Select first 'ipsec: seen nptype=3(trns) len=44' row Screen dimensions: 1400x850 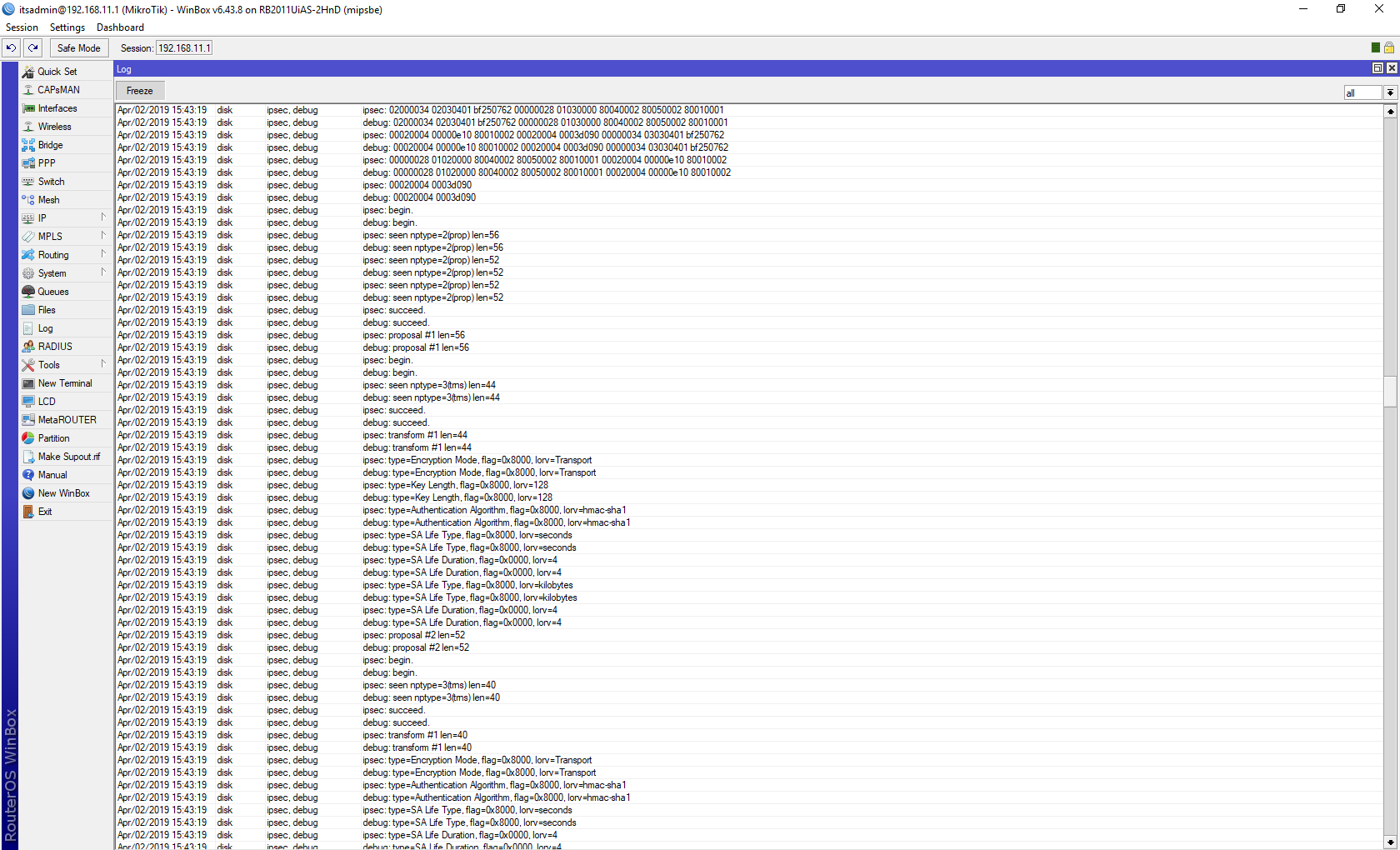pyautogui.click(x=748, y=385)
